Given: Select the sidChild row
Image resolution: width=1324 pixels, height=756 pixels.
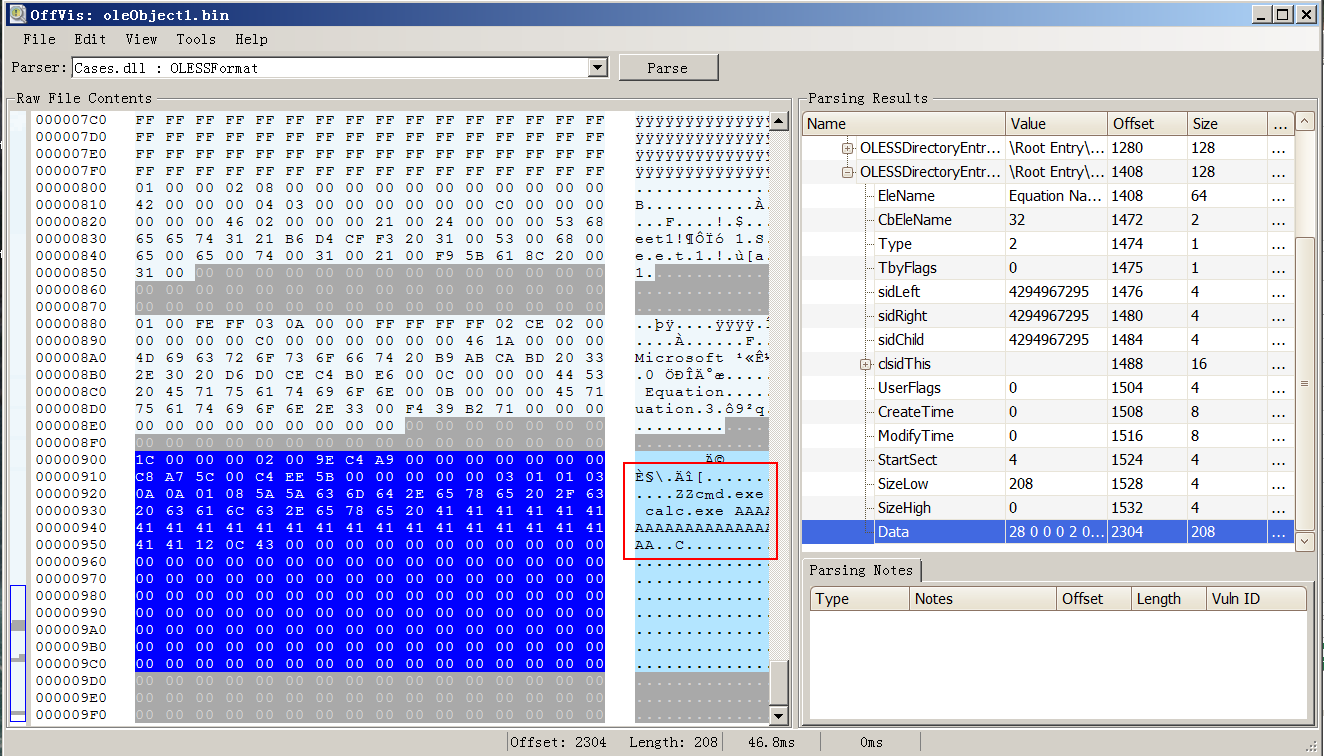Looking at the screenshot, I should click(1048, 340).
